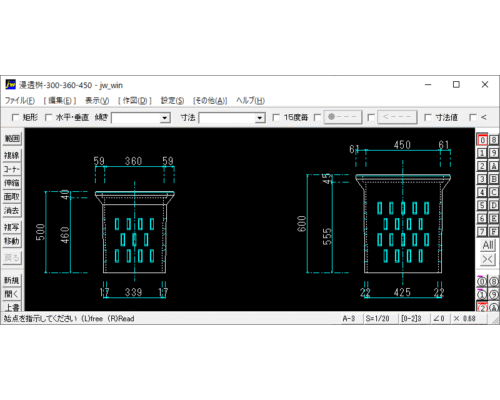Click the 移動 tool button
Image resolution: width=500 pixels, height=400 pixels.
coord(12,241)
